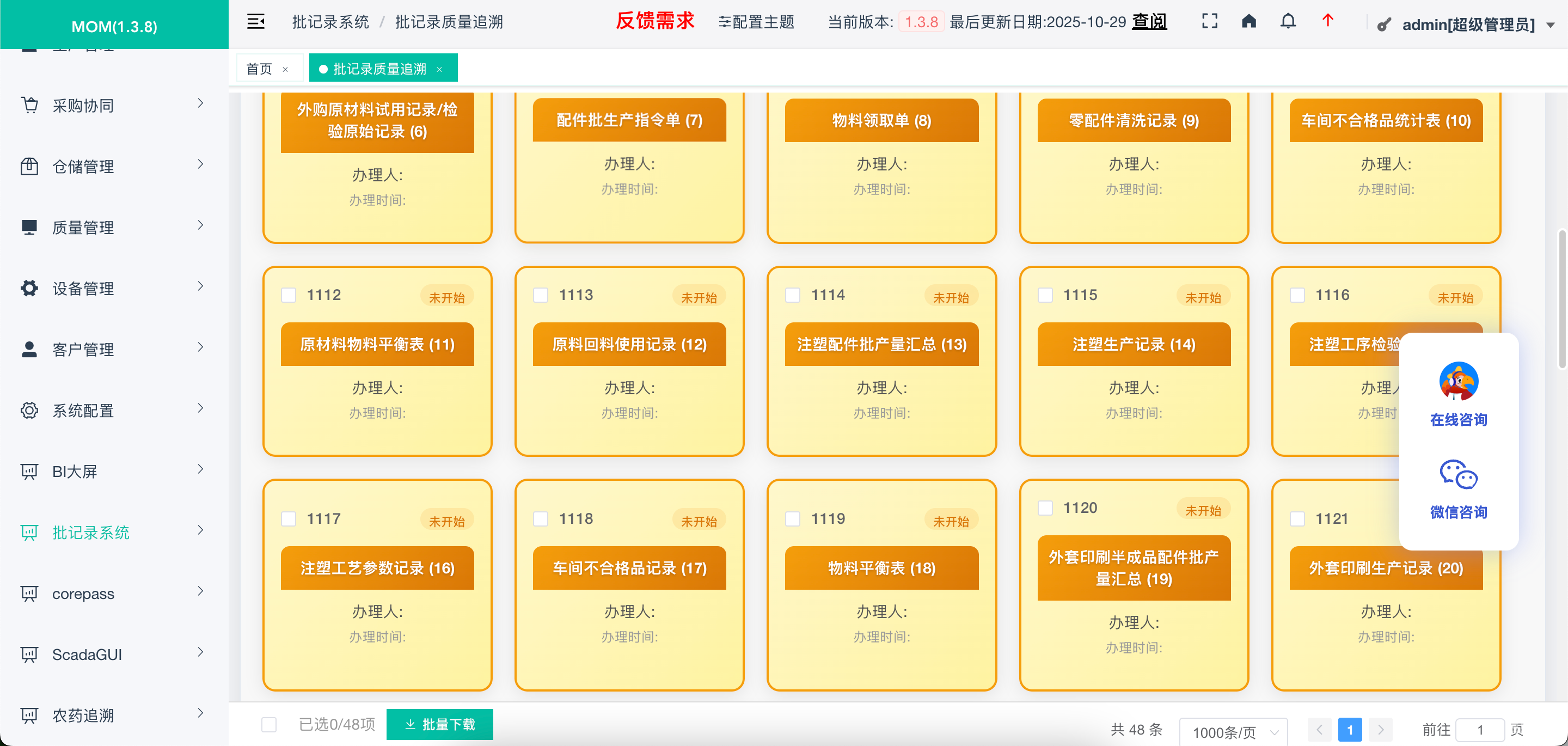Open notifications bell icon
1568x746 pixels.
tap(1288, 22)
